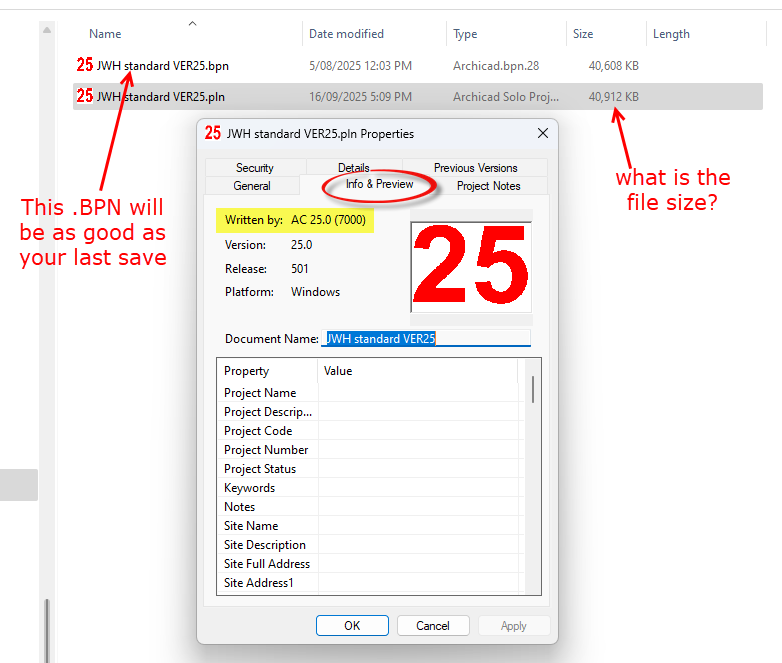This screenshot has height=663, width=782.
Task: Sort by the Name column header
Action: pyautogui.click(x=105, y=34)
